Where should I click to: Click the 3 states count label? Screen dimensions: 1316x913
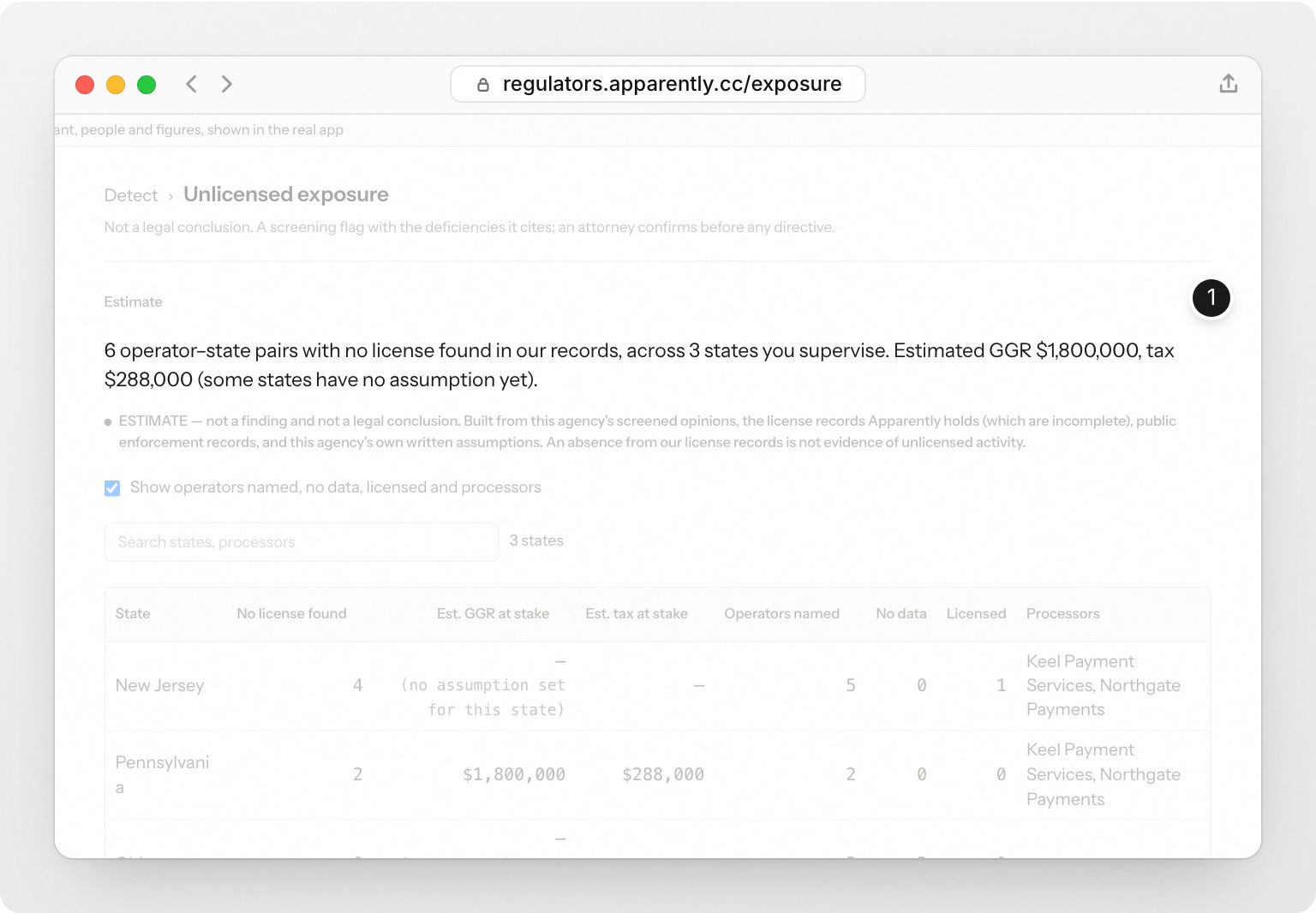tap(536, 540)
